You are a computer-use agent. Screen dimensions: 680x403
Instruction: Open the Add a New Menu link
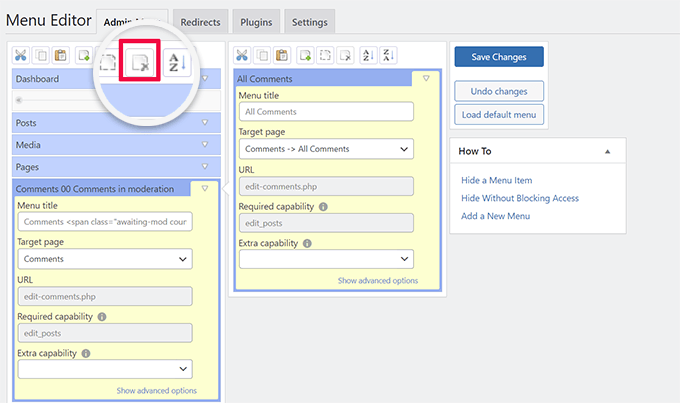tap(496, 216)
